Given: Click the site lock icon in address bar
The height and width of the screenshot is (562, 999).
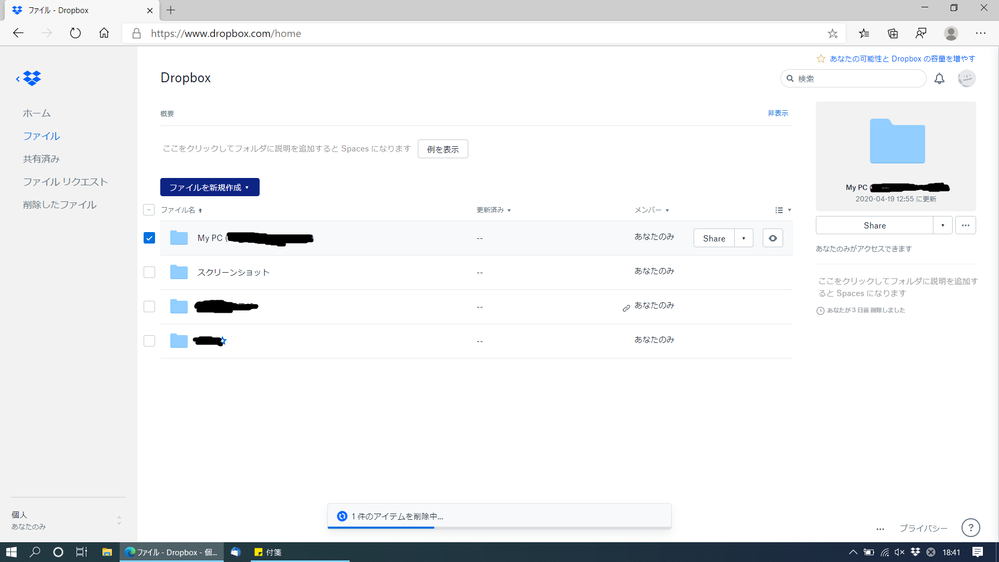Looking at the screenshot, I should click(x=136, y=33).
